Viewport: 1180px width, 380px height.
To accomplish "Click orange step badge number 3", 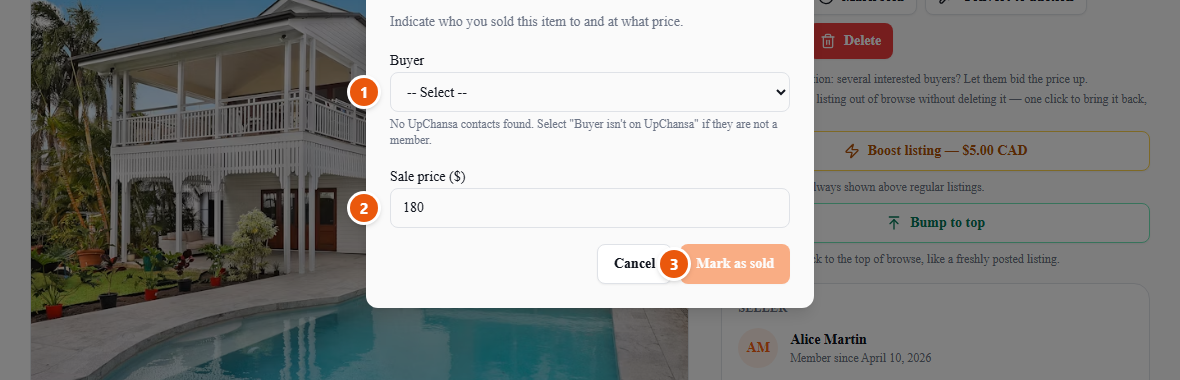I will (x=674, y=264).
